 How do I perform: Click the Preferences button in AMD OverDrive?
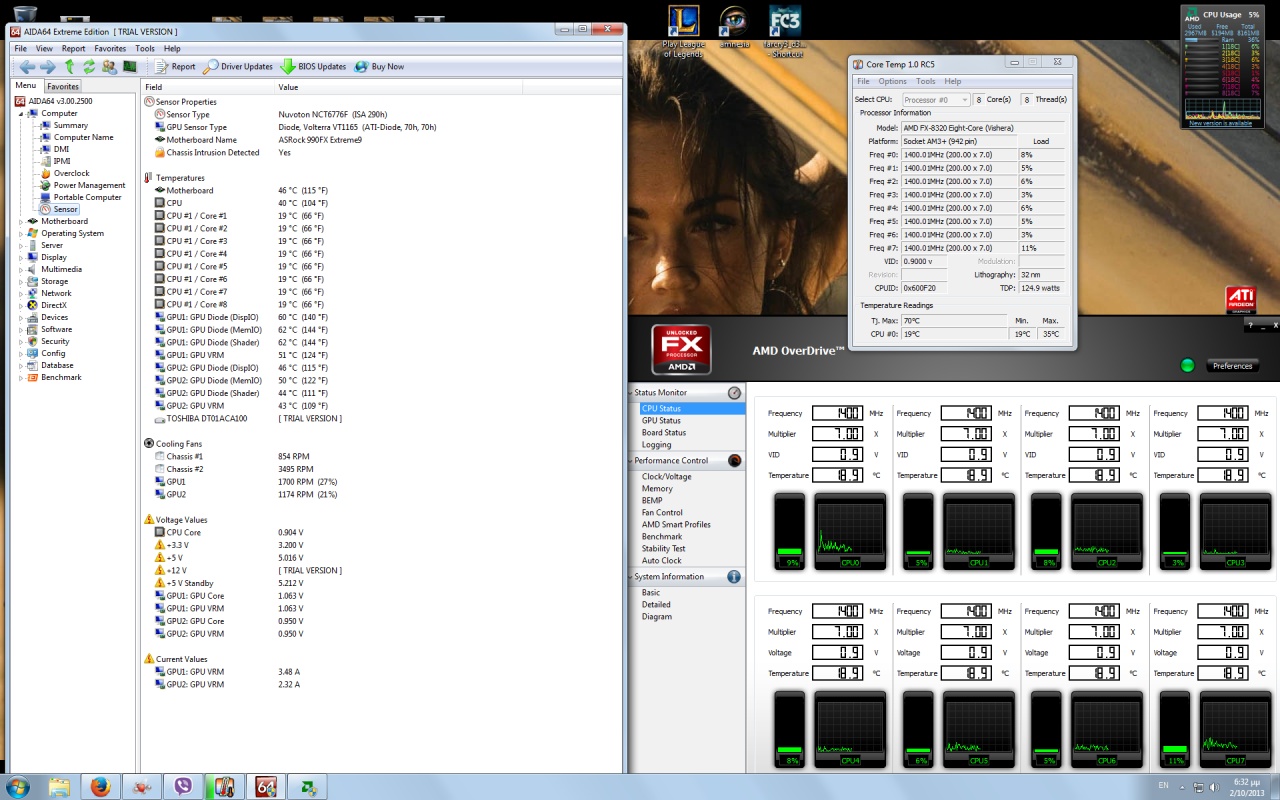click(1232, 366)
